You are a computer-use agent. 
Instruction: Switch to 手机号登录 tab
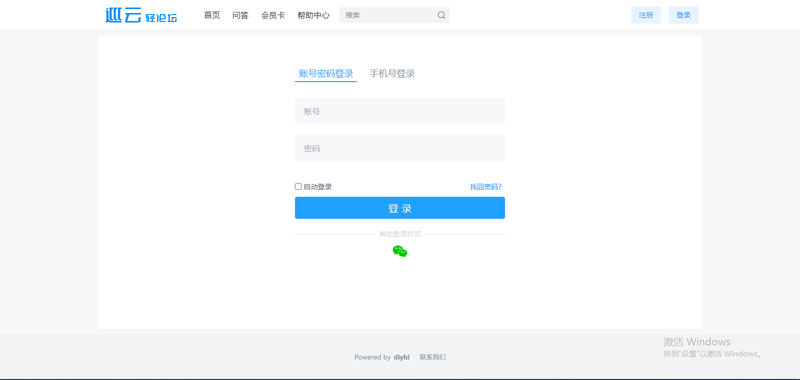[x=392, y=73]
